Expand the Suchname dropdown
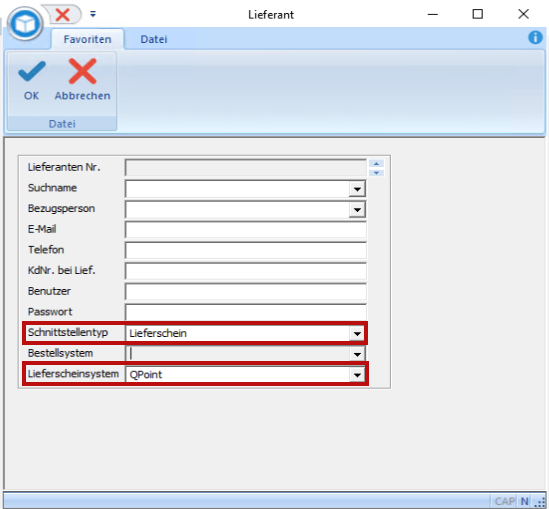Screen dimensions: 549x509 click(x=357, y=189)
